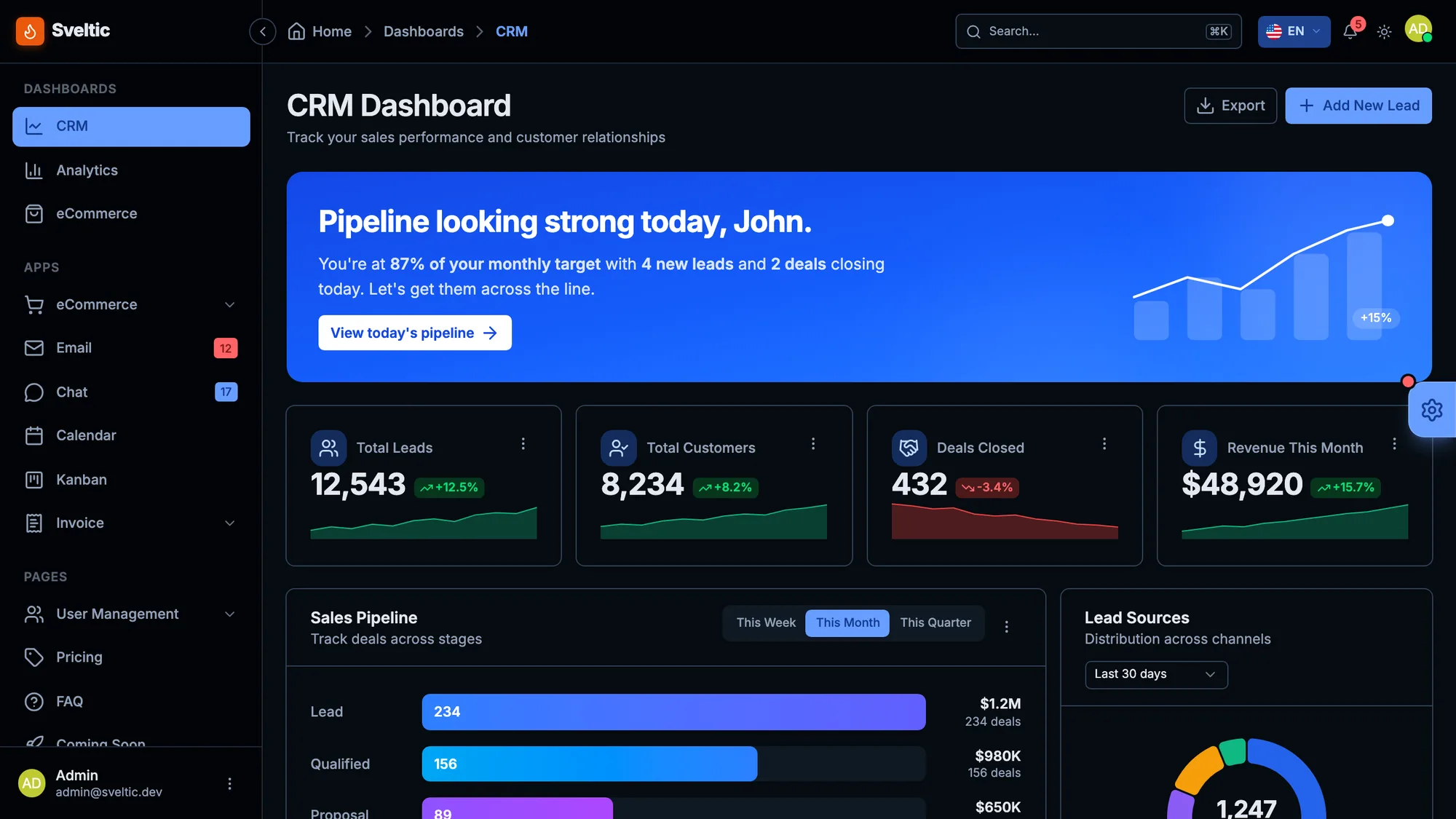This screenshot has width=1456, height=819.
Task: Open Deals Closed card options menu
Action: tap(1104, 443)
